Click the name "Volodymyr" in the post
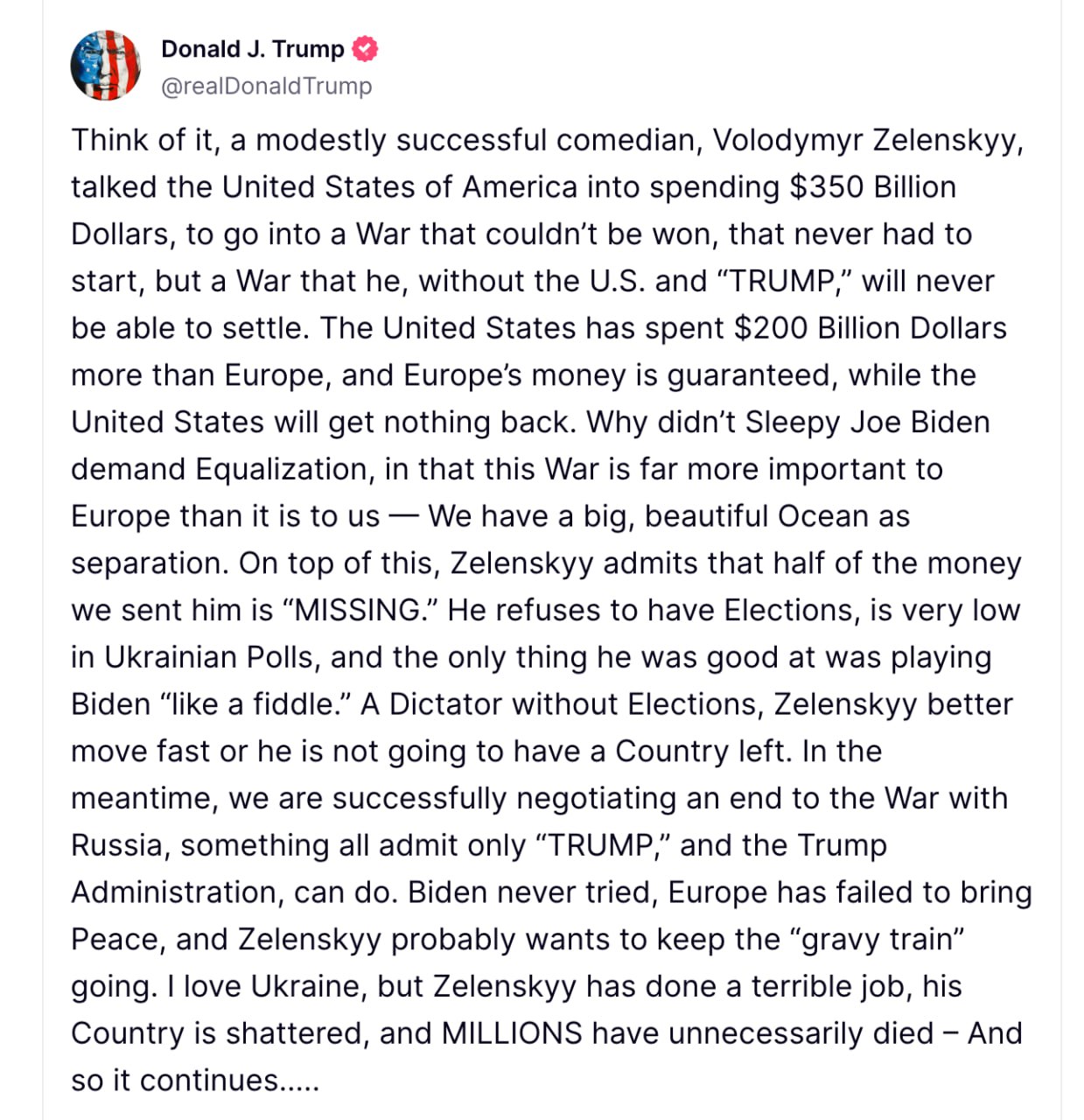Screen dimensions: 1084x1120 (787, 140)
